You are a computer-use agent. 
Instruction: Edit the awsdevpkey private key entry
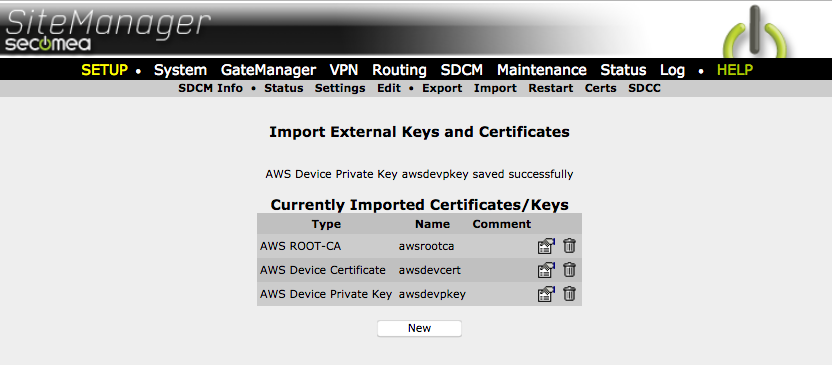click(x=545, y=294)
